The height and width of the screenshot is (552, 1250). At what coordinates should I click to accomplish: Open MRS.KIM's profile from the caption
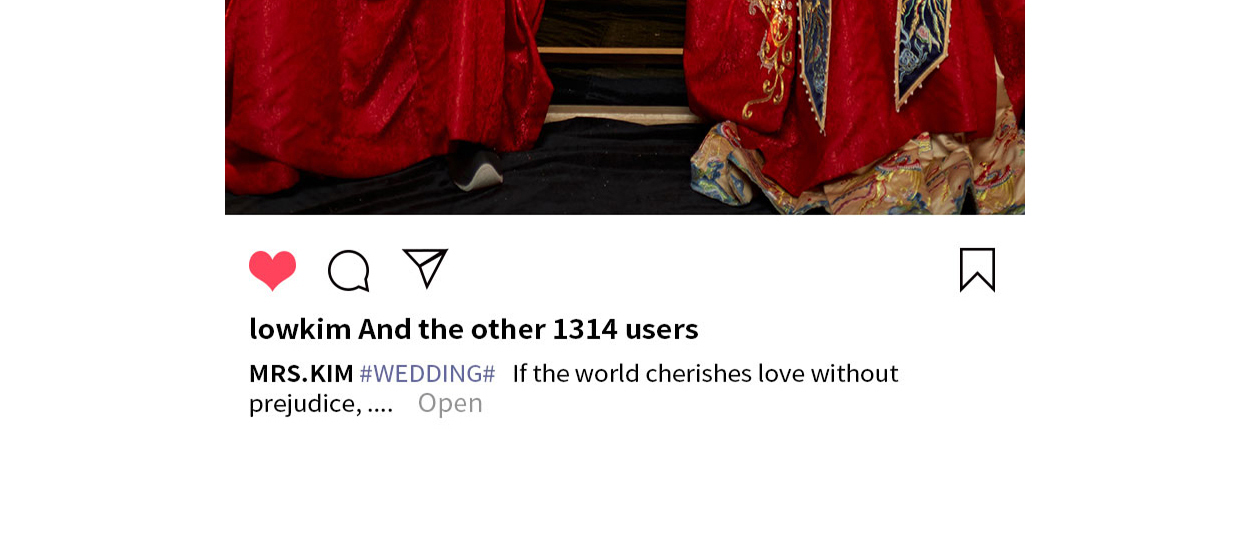(301, 374)
